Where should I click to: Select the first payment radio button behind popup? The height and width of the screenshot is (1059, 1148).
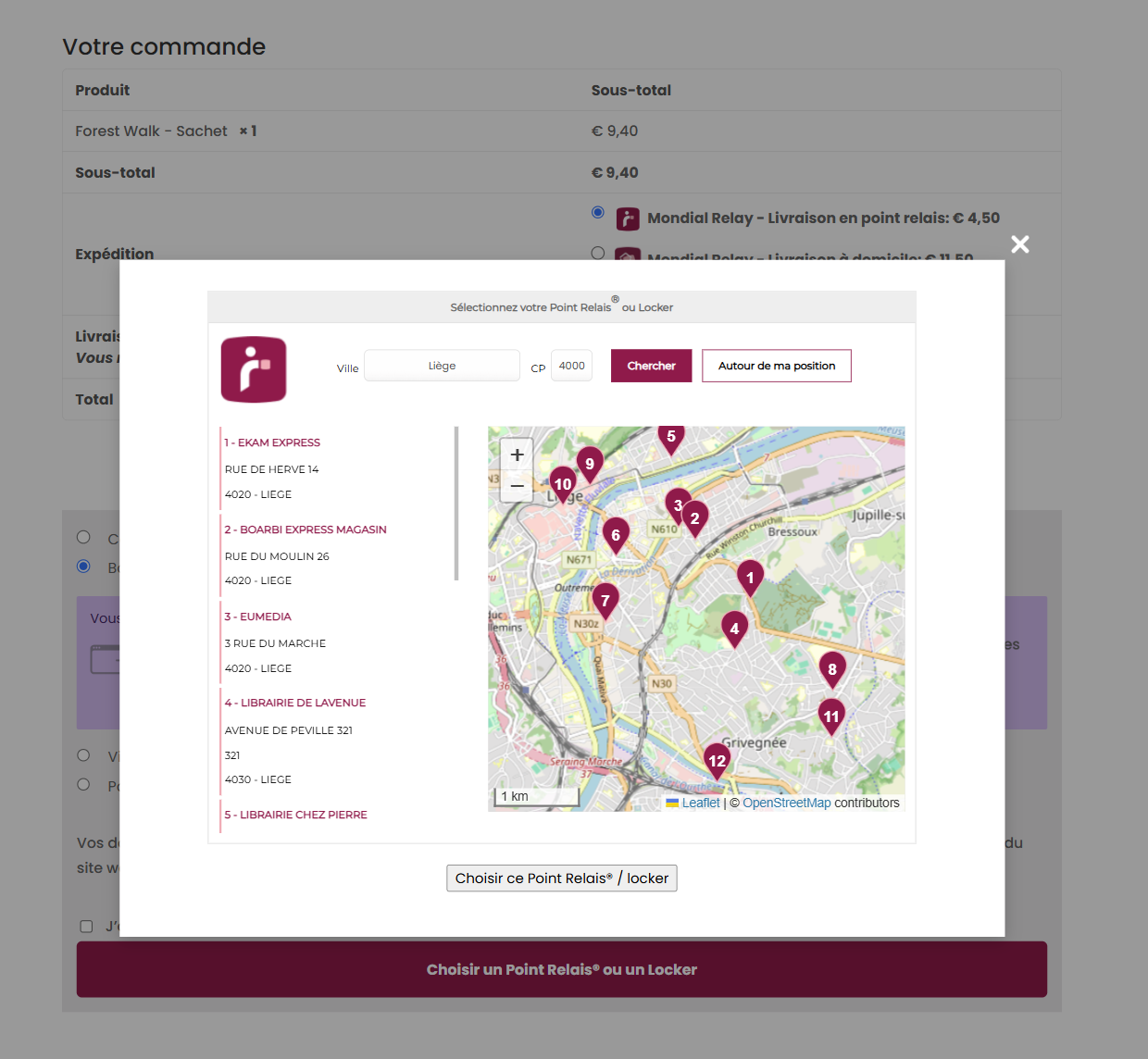tap(83, 537)
